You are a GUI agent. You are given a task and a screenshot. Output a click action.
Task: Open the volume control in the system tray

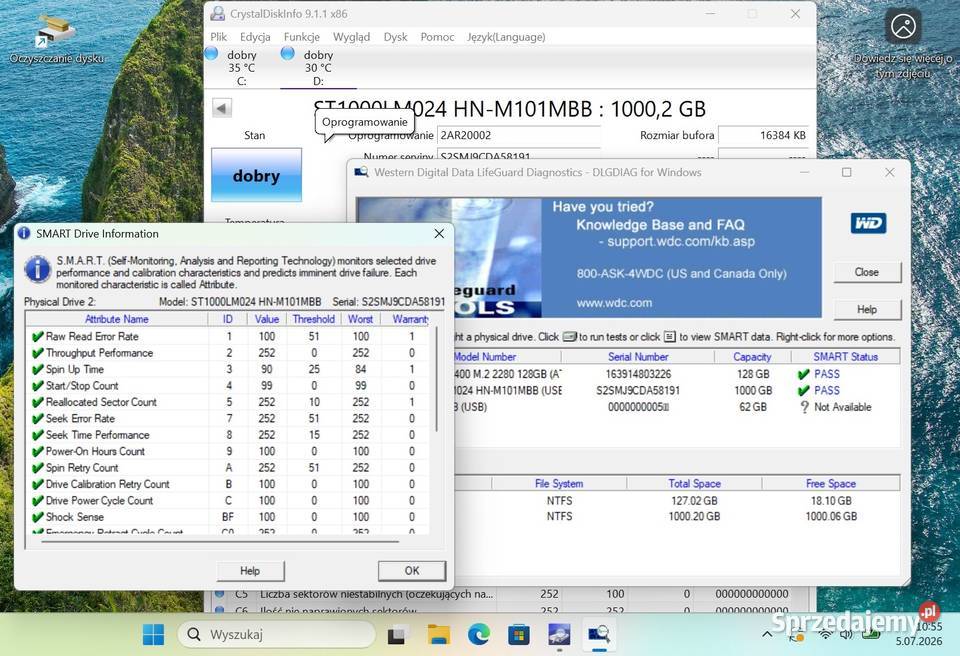[x=846, y=635]
